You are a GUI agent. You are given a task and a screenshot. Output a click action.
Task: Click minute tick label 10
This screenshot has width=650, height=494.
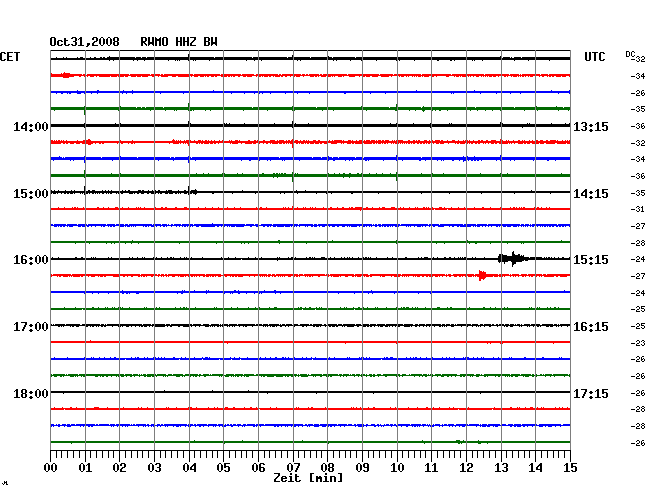click(397, 468)
